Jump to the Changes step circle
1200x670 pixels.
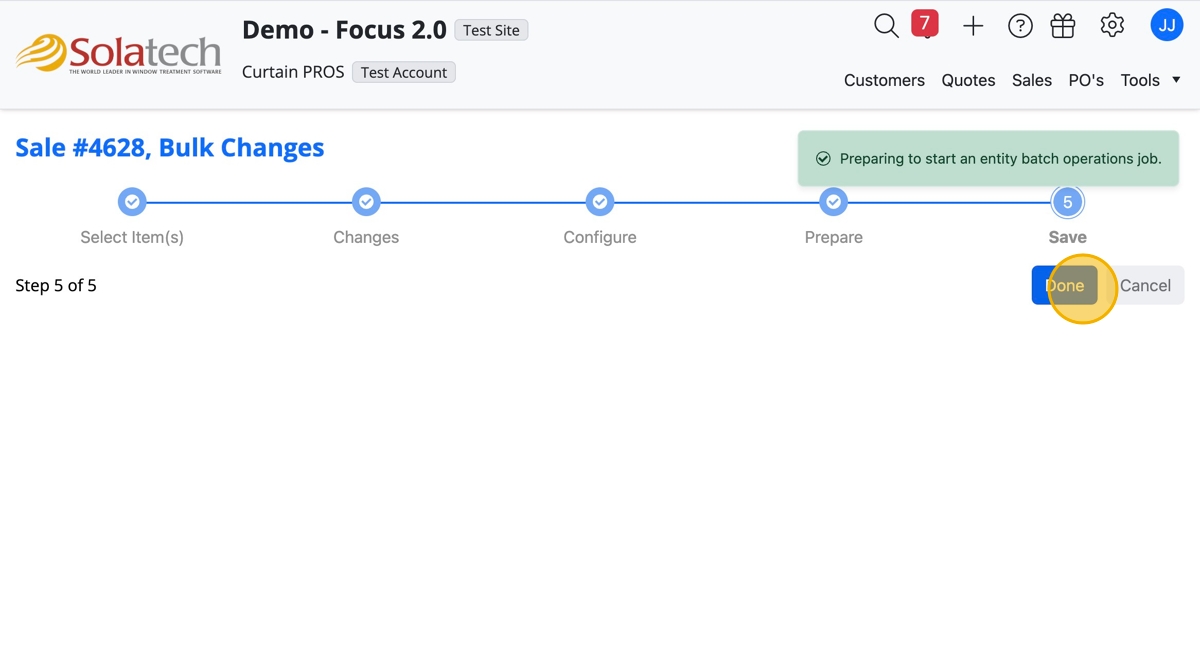click(x=366, y=202)
